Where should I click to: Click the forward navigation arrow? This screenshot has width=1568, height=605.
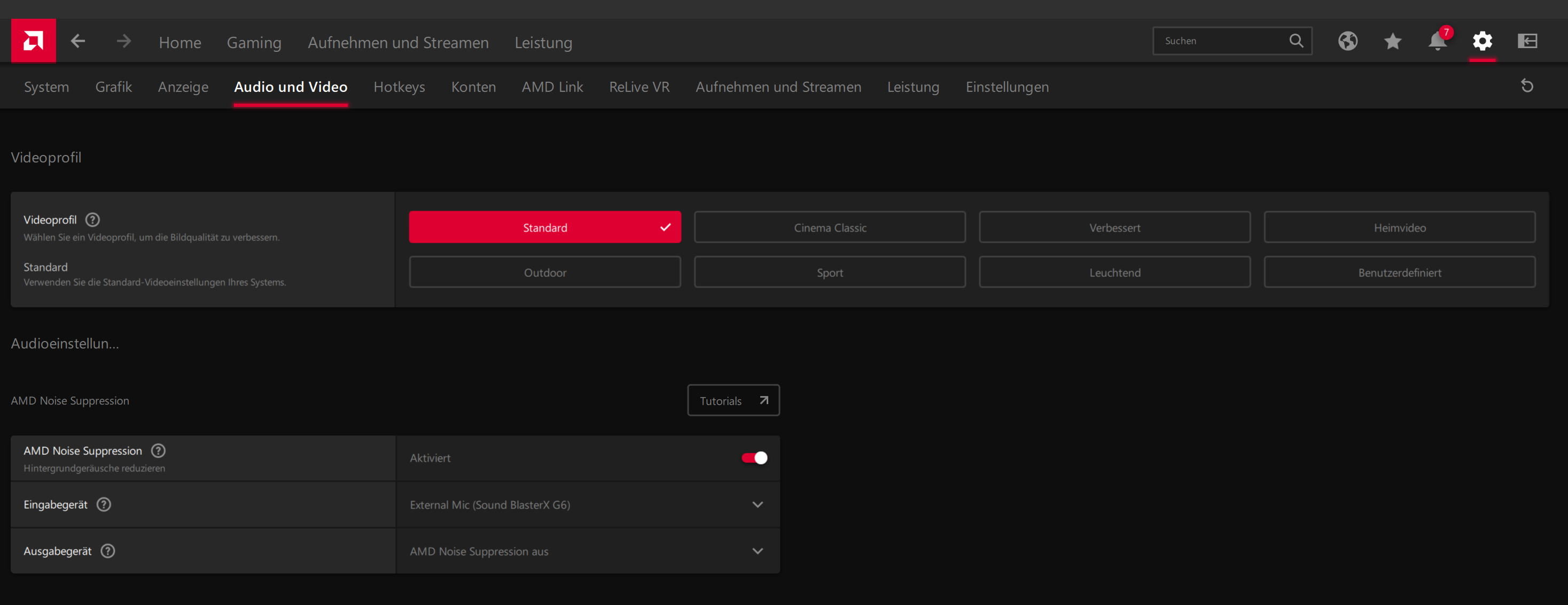(x=123, y=41)
